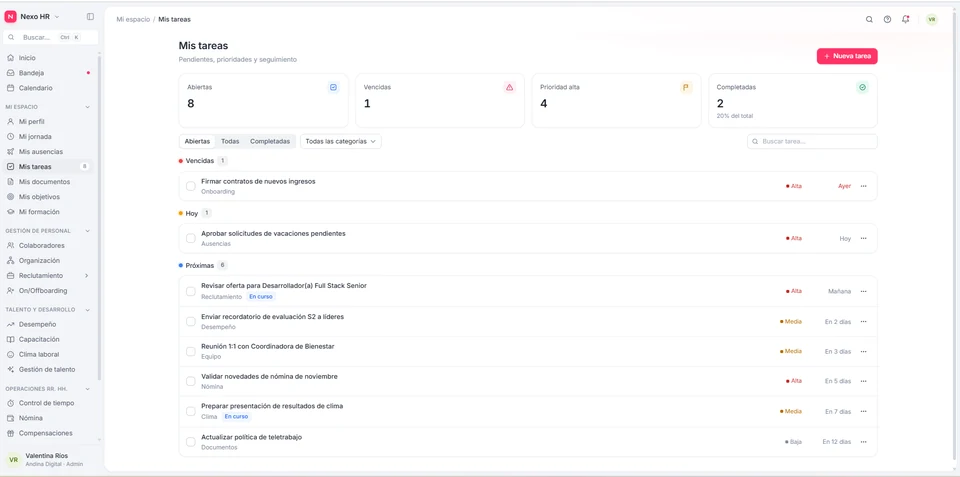Toggle the sidebar collapse icon

[x=90, y=17]
